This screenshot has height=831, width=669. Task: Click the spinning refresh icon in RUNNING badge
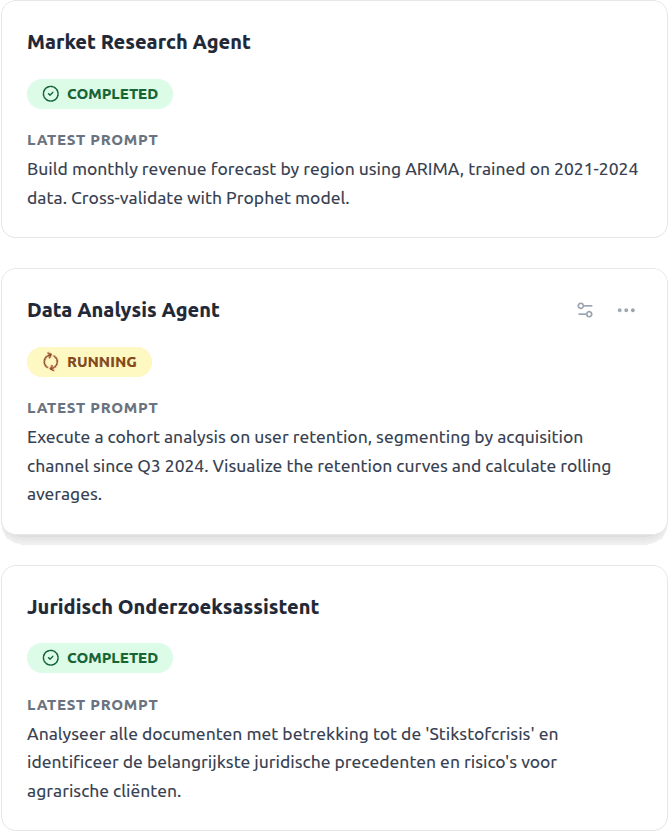click(x=51, y=362)
